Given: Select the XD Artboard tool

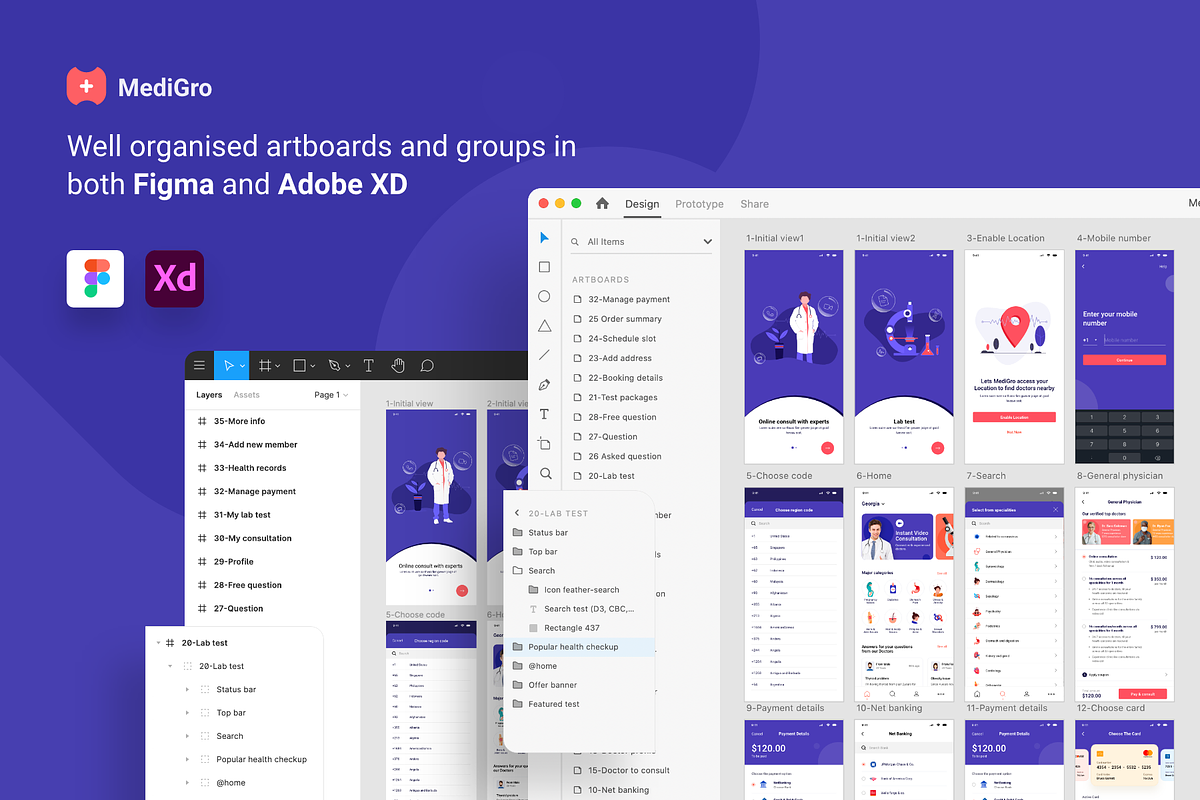Looking at the screenshot, I should [x=544, y=443].
